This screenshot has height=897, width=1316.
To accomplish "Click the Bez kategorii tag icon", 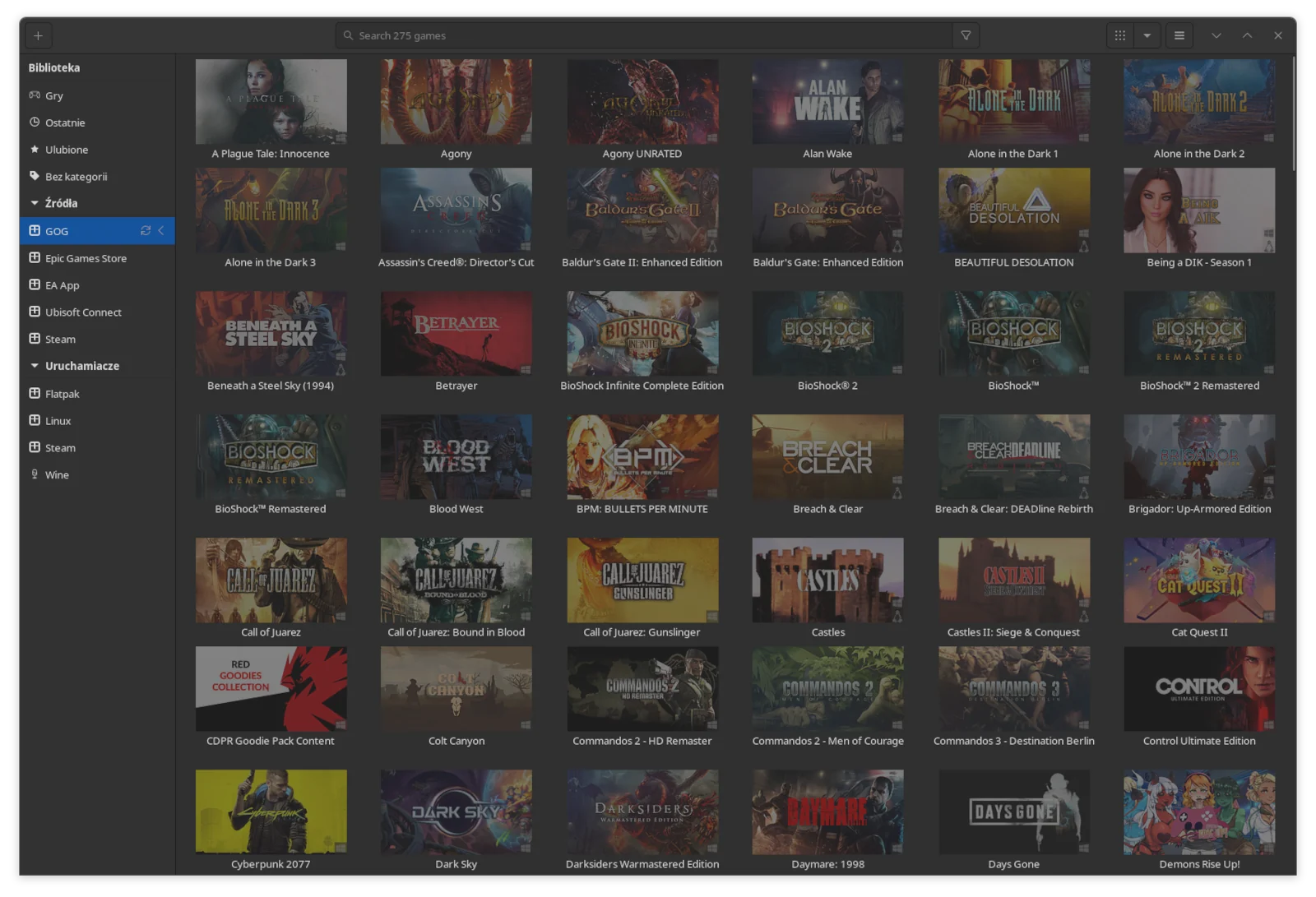I will pos(35,176).
